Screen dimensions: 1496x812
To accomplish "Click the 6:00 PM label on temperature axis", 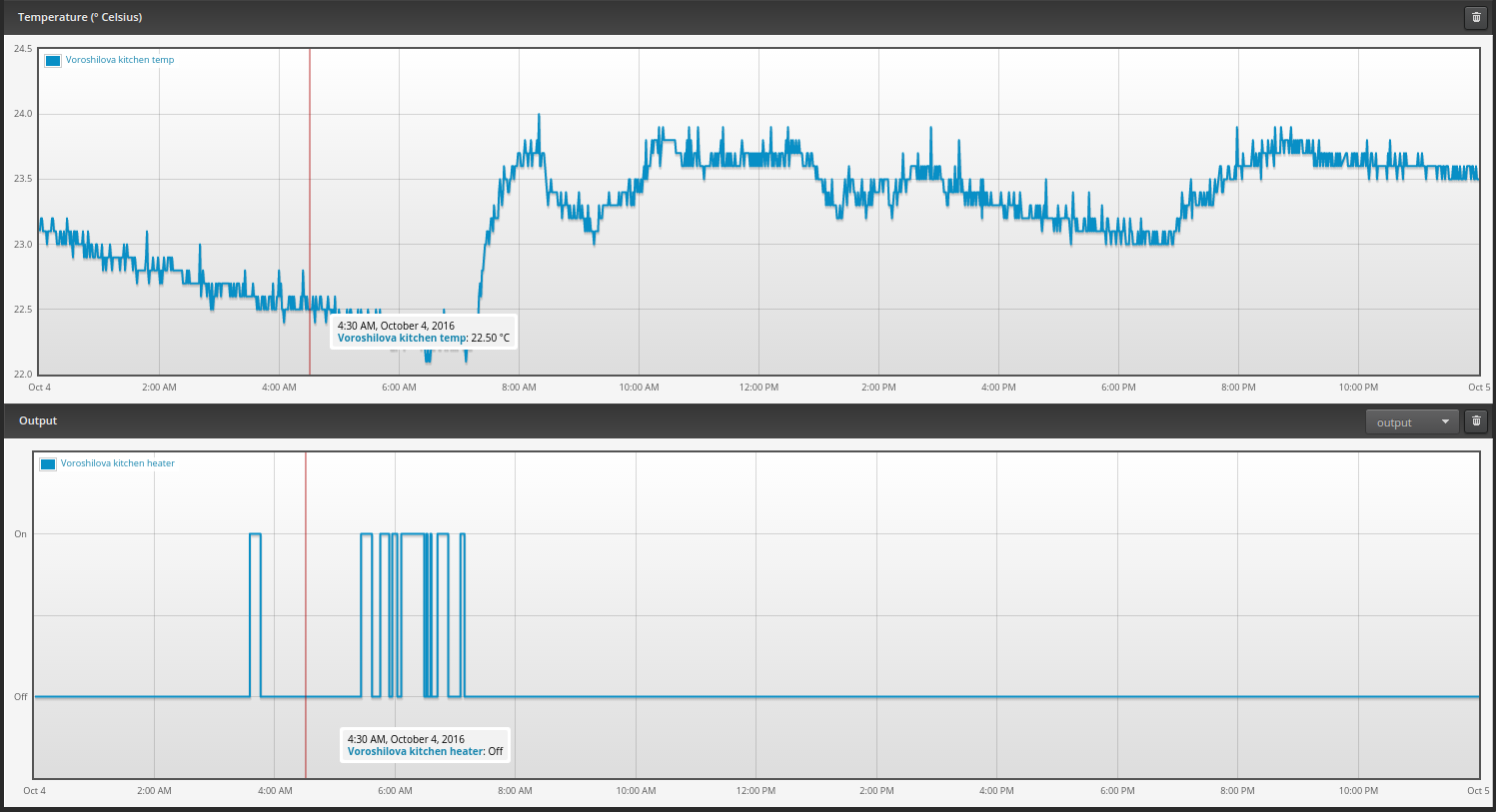I will click(x=1118, y=388).
